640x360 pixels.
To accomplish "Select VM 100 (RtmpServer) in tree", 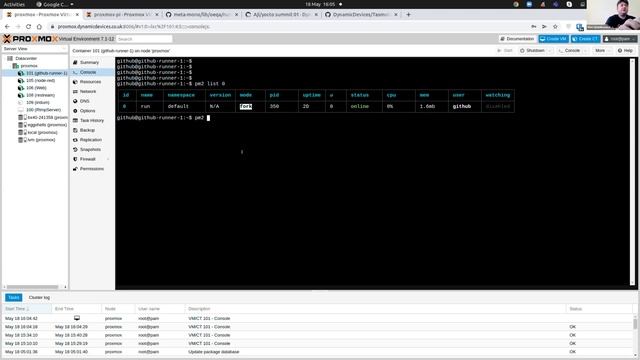I will (43, 110).
